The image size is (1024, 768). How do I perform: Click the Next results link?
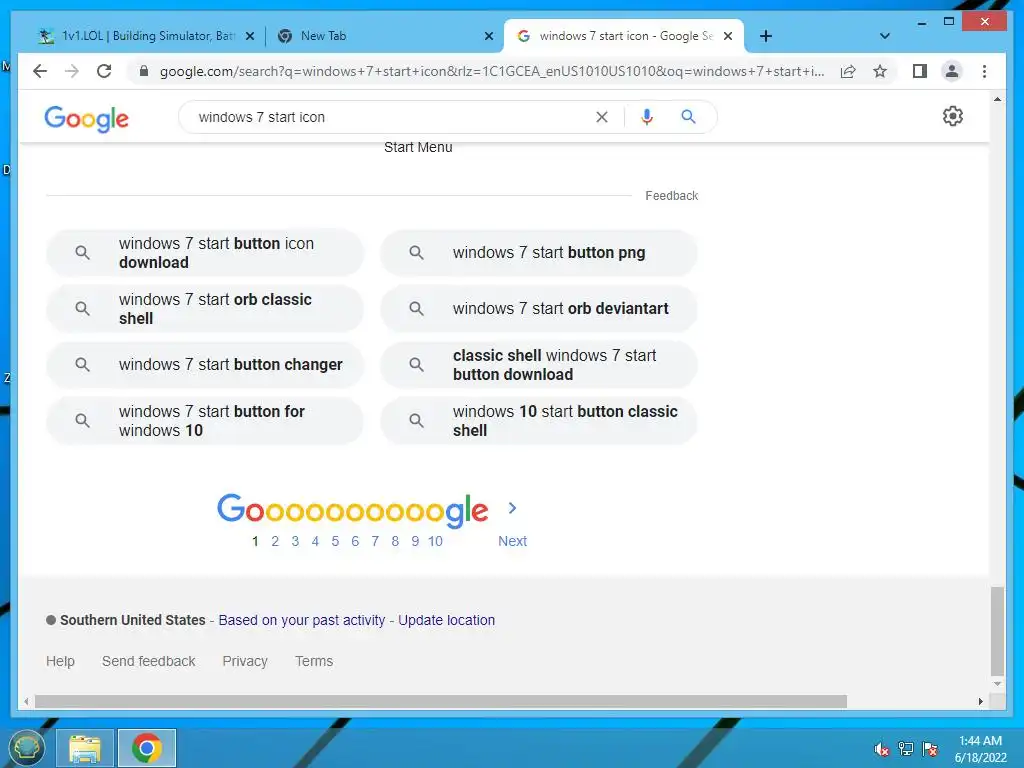coord(512,541)
